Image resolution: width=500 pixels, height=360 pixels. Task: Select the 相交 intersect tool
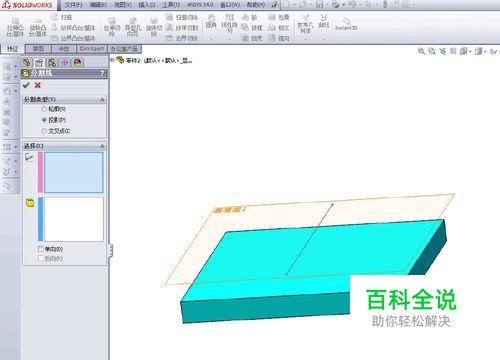pyautogui.click(x=279, y=28)
